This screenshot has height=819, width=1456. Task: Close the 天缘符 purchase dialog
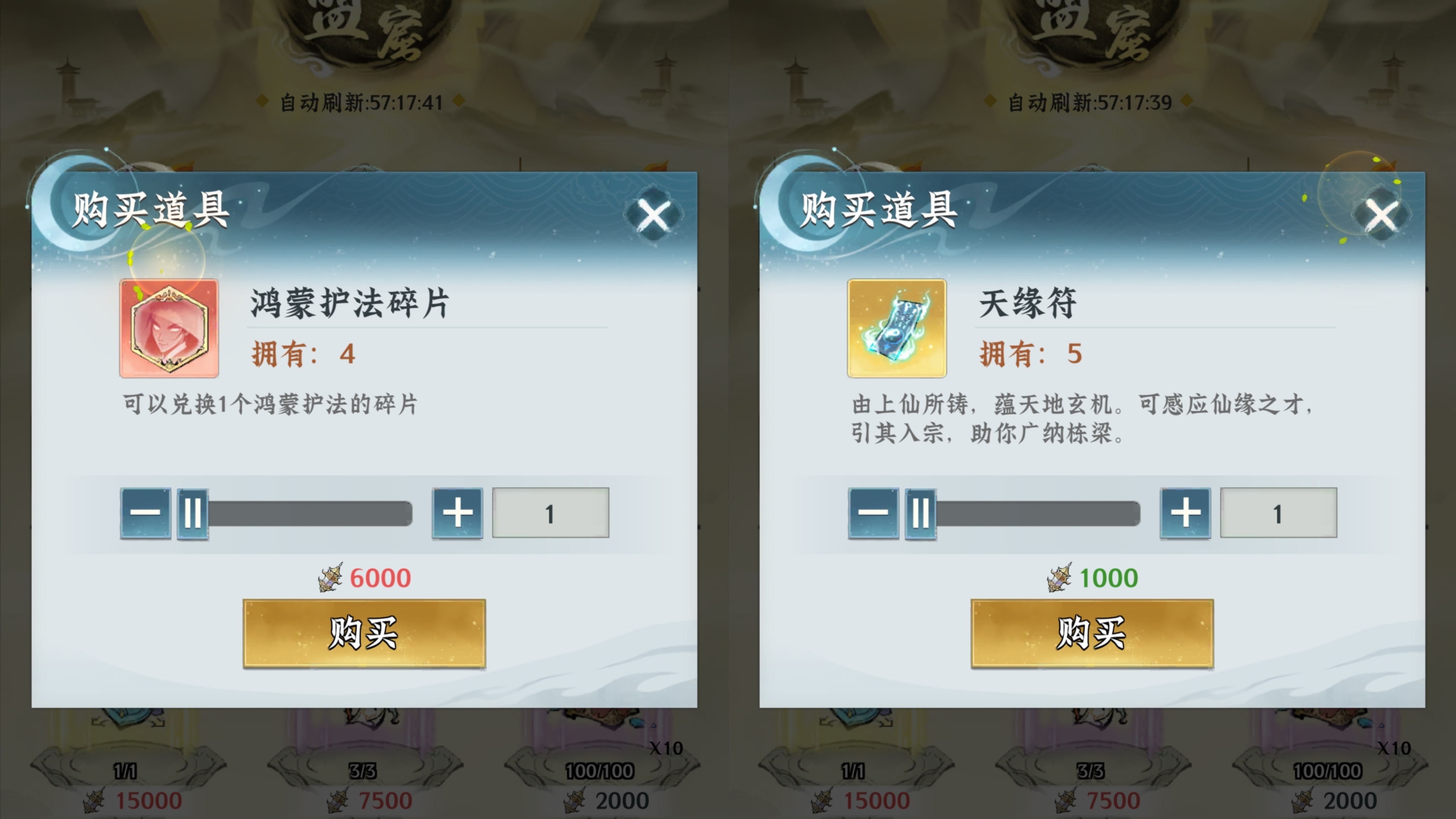1382,214
